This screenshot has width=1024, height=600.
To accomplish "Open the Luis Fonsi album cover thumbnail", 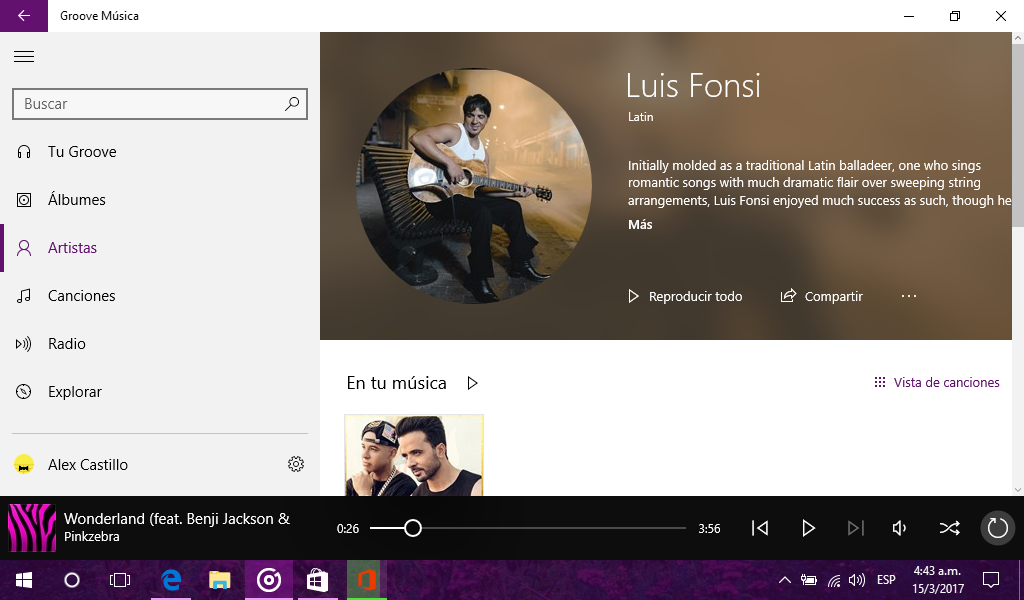I will (x=414, y=455).
